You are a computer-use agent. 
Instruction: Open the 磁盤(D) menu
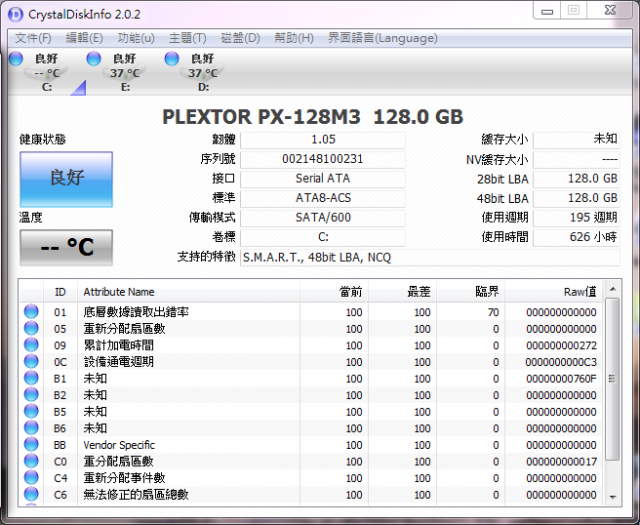[x=240, y=38]
